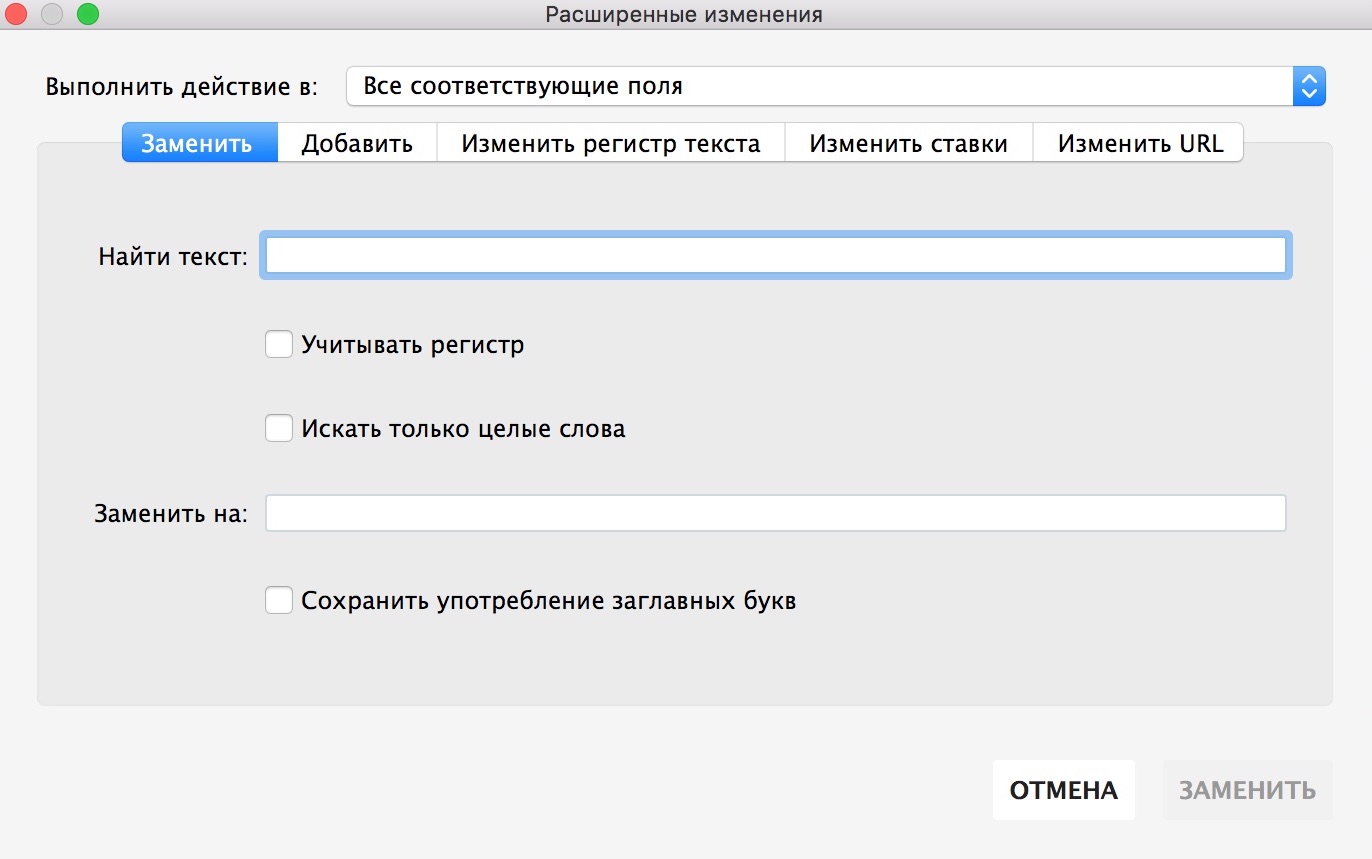The height and width of the screenshot is (859, 1372).
Task: Click inside the Найти текст field
Action: 775,255
